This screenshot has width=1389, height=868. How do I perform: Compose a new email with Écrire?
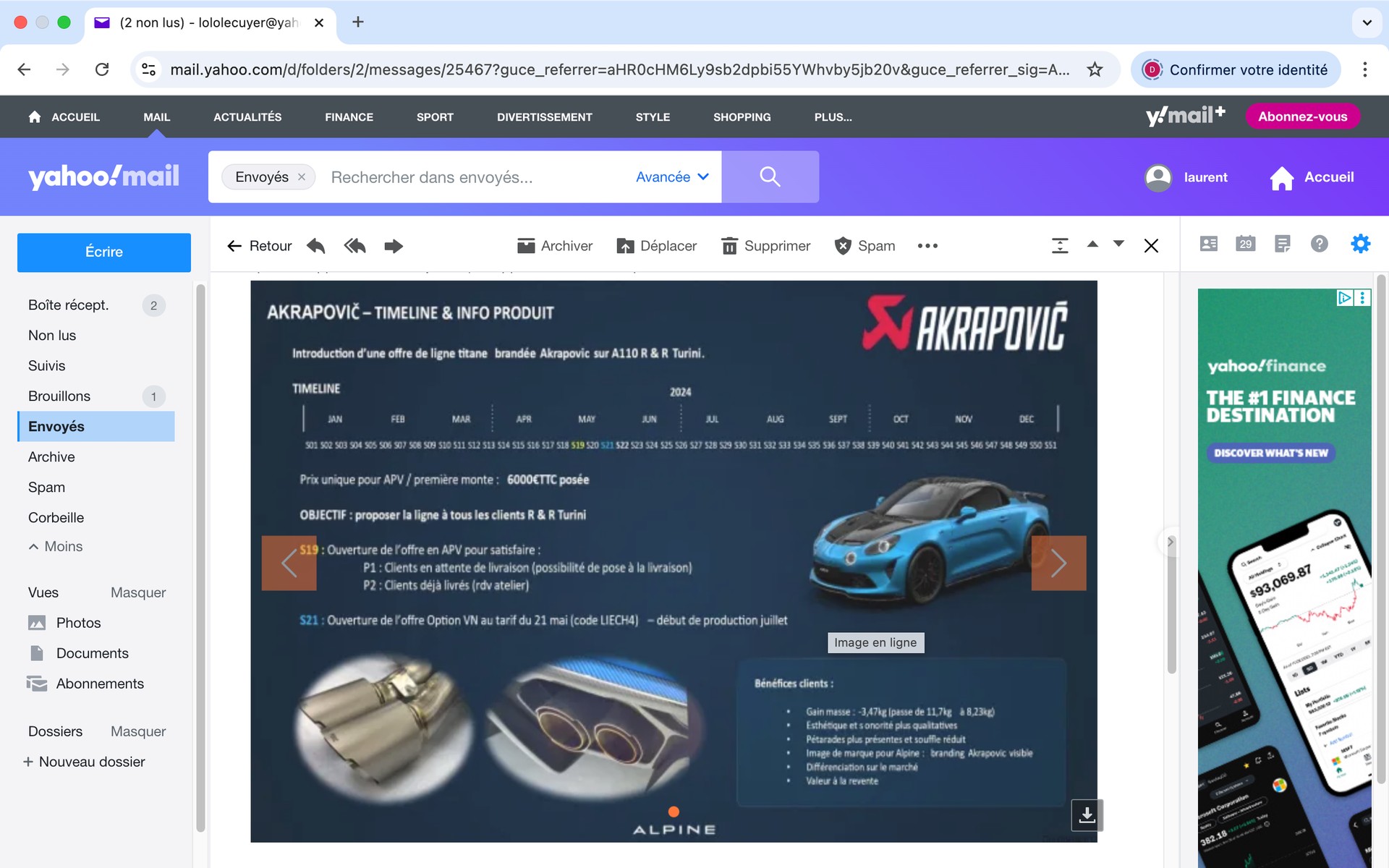[x=104, y=252]
